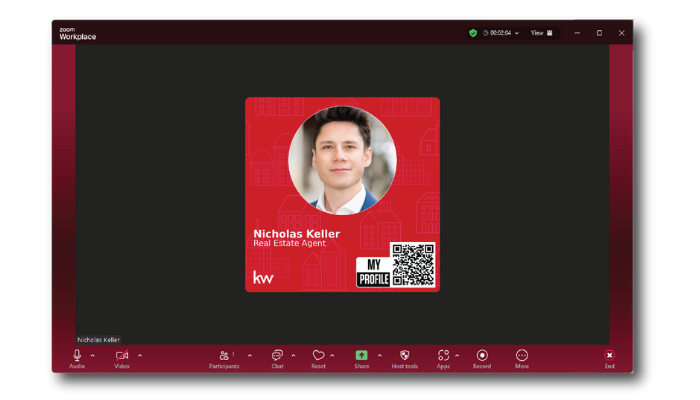
Task: Start camera with the Video button
Action: 121,359
